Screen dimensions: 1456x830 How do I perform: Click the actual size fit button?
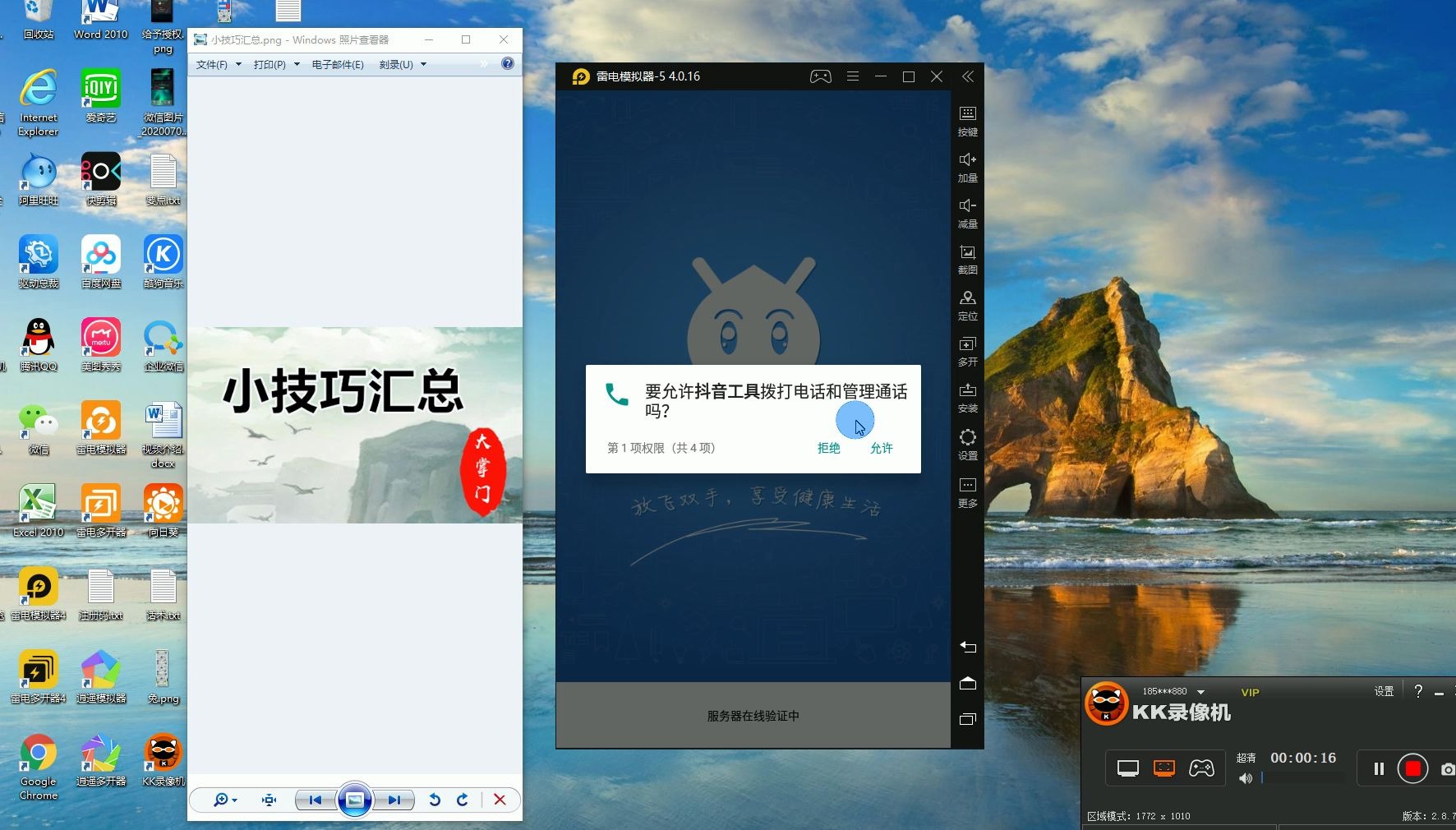269,800
